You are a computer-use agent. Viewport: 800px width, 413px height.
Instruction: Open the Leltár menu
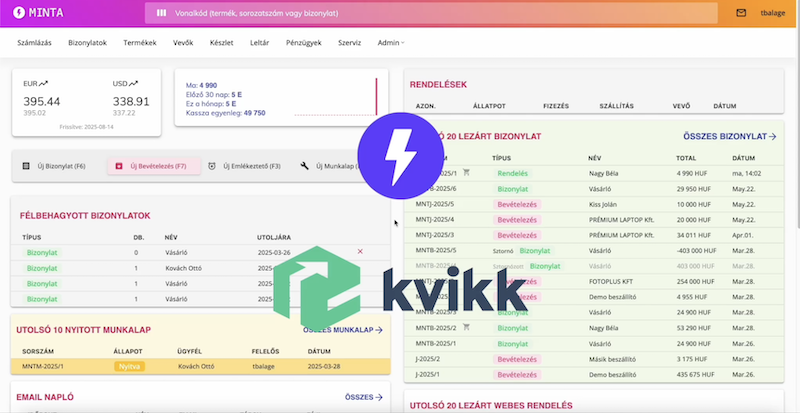click(260, 43)
